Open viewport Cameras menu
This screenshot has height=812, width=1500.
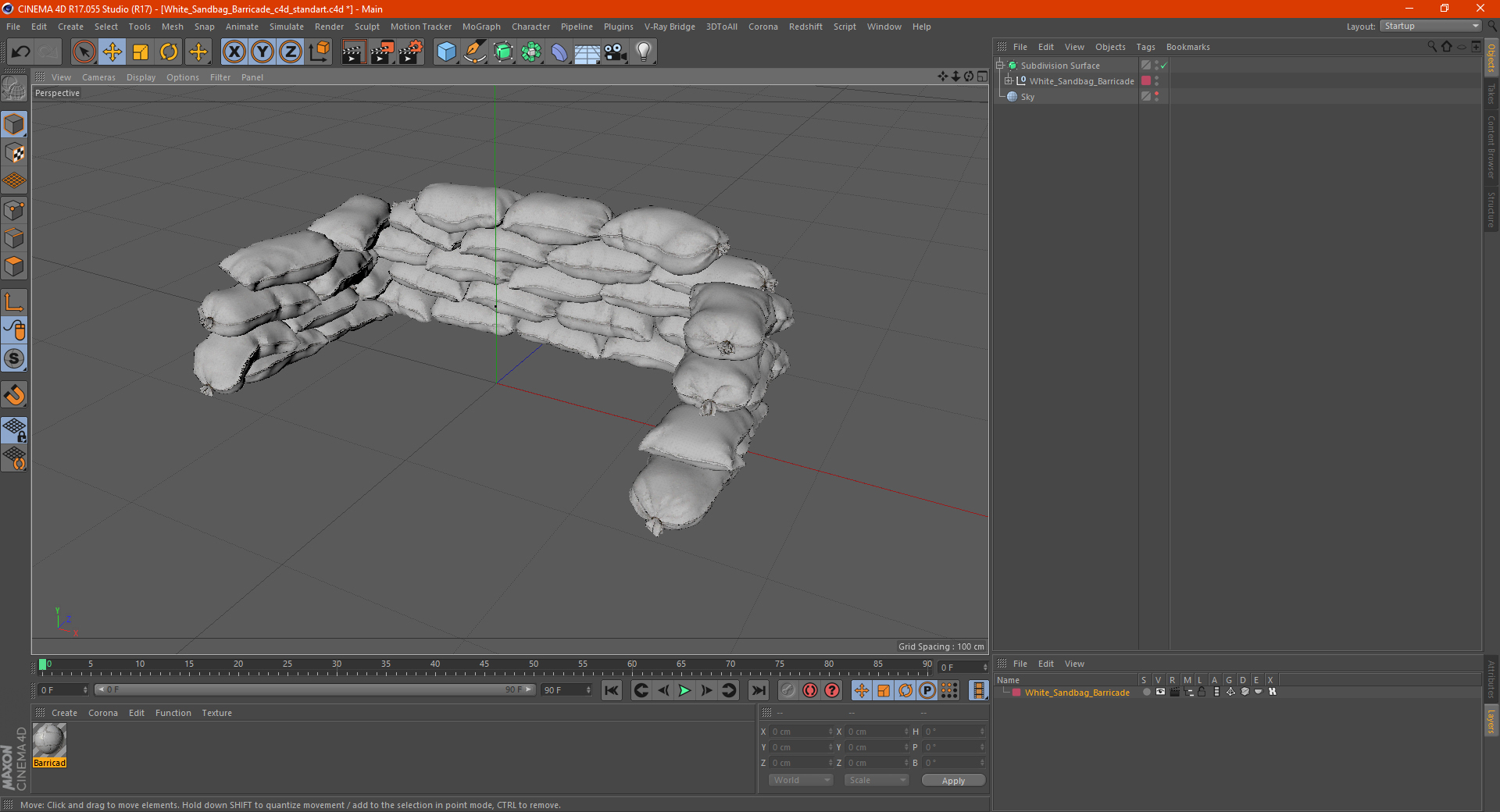(98, 77)
